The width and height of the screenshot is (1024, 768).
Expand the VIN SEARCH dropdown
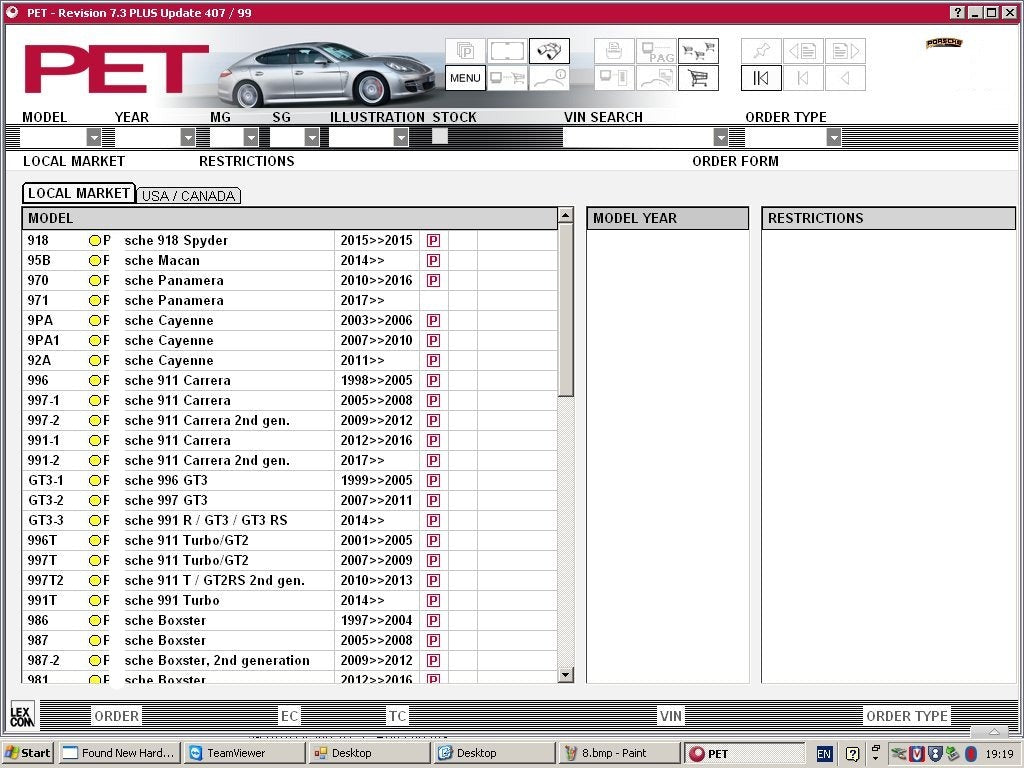[x=720, y=138]
